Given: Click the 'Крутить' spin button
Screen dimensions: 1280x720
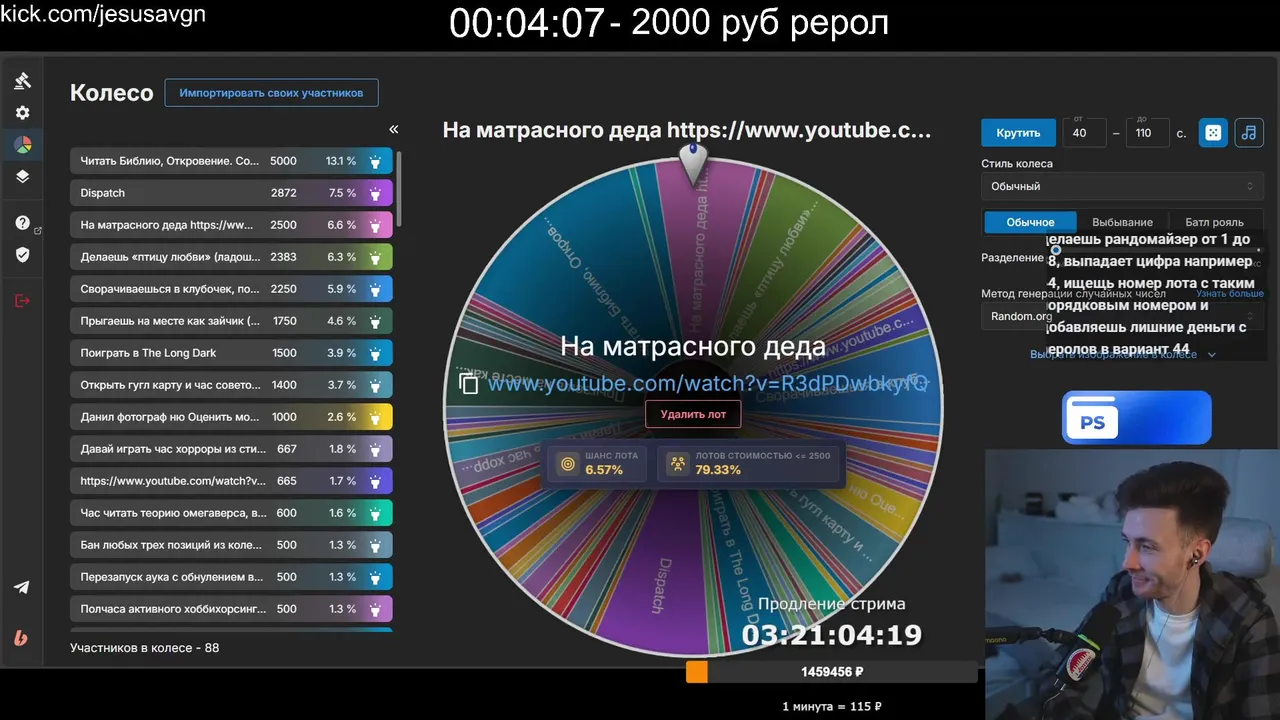Looking at the screenshot, I should tap(1018, 132).
